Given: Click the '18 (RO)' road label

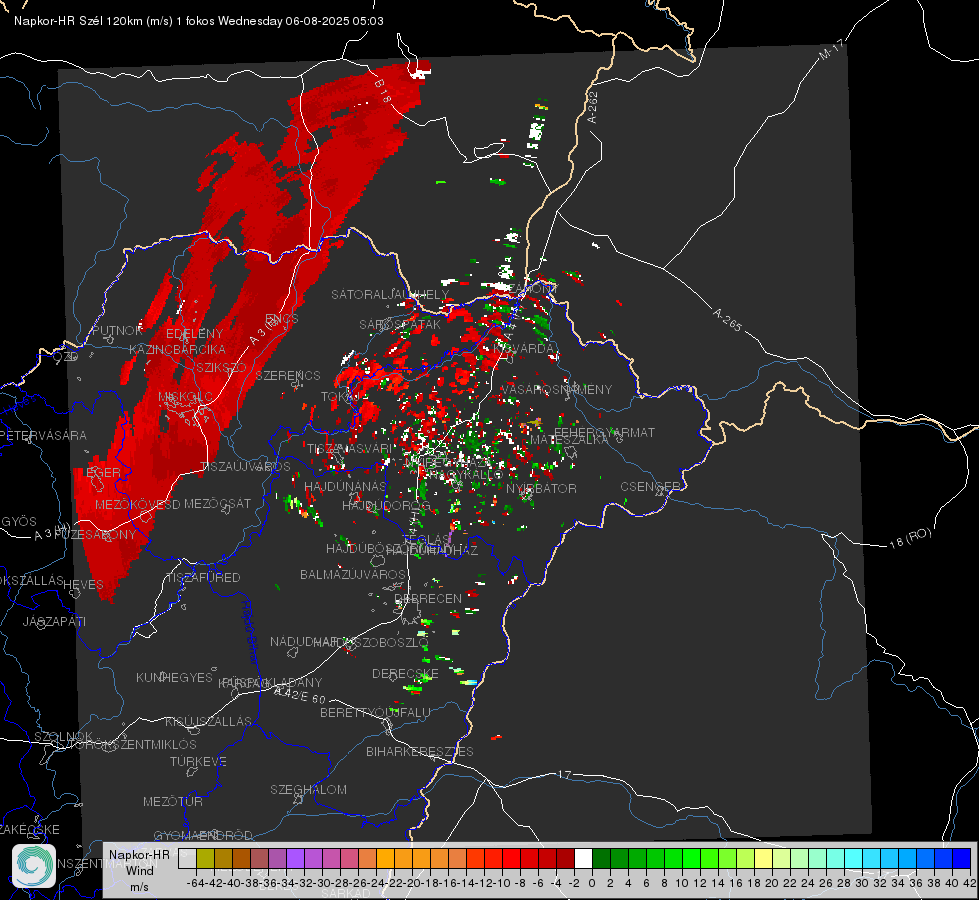Looking at the screenshot, I should pos(910,538).
